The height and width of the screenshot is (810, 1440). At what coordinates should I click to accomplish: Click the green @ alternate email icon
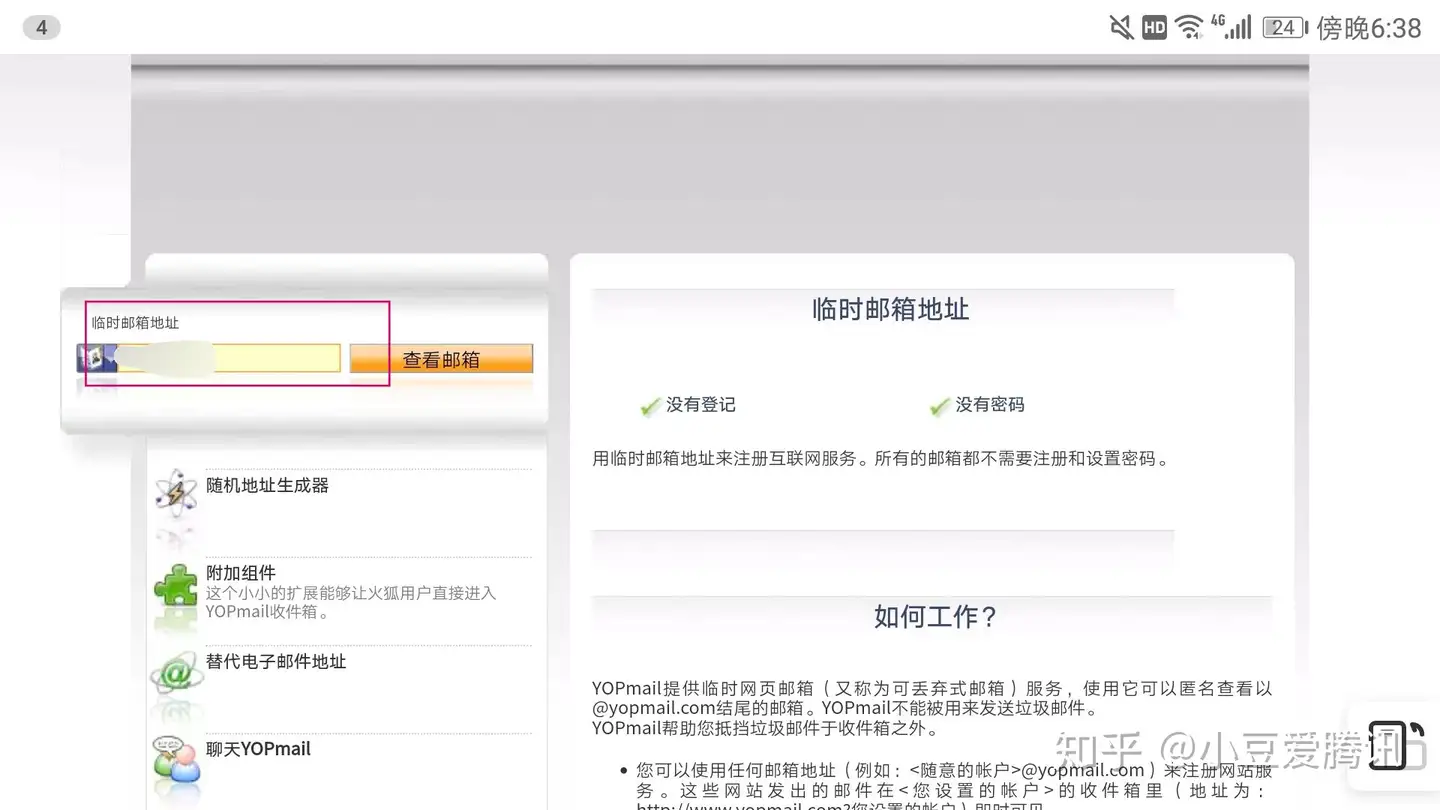pos(176,674)
